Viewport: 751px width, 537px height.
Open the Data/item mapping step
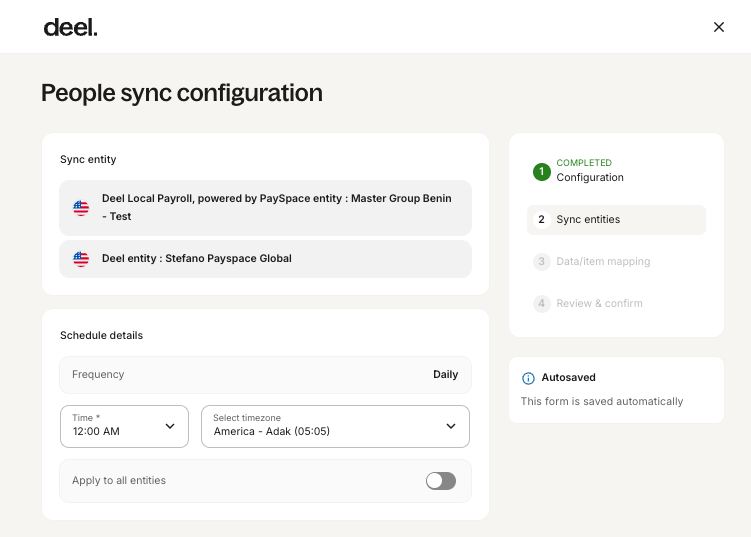tap(616, 262)
